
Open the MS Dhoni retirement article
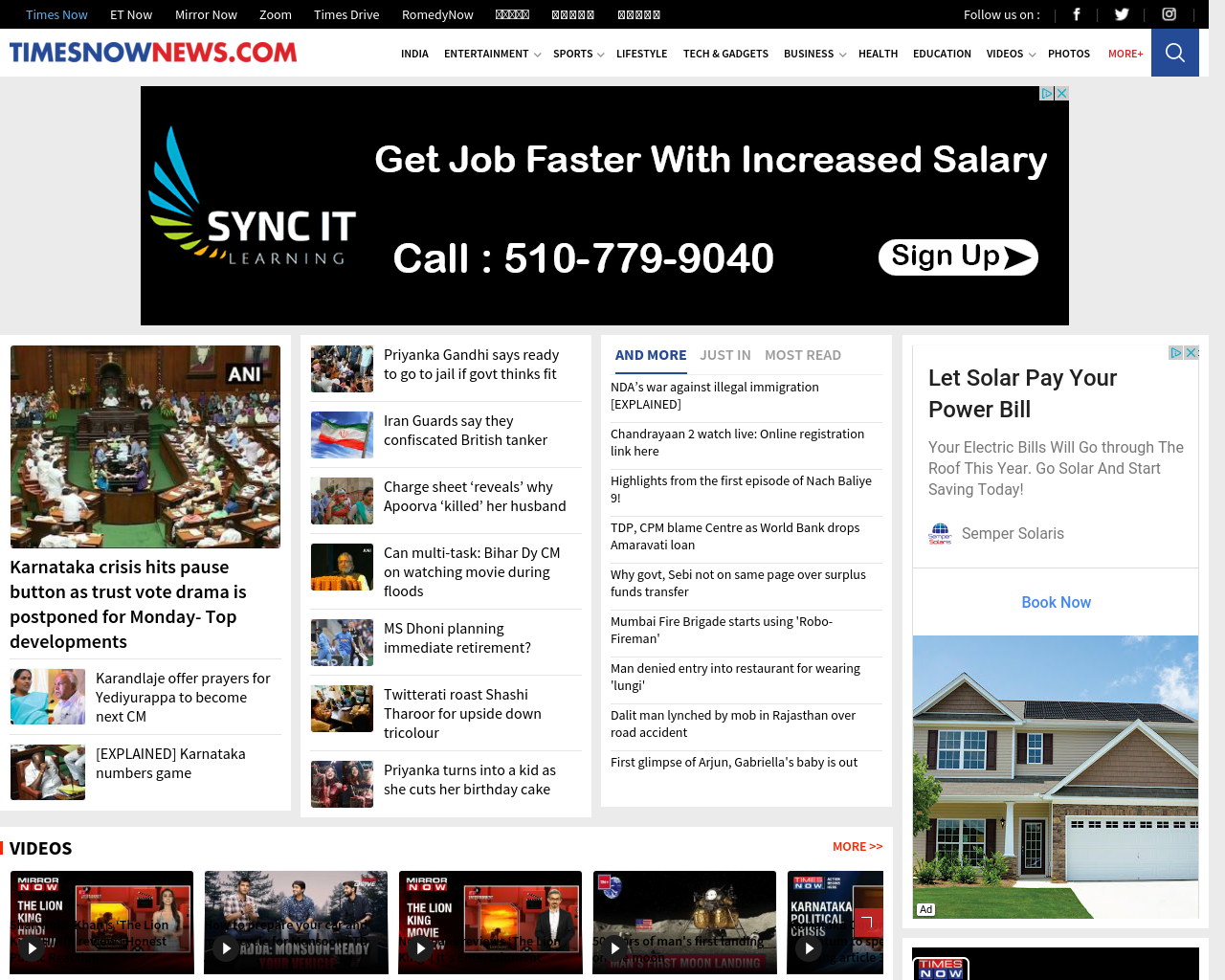(x=457, y=638)
